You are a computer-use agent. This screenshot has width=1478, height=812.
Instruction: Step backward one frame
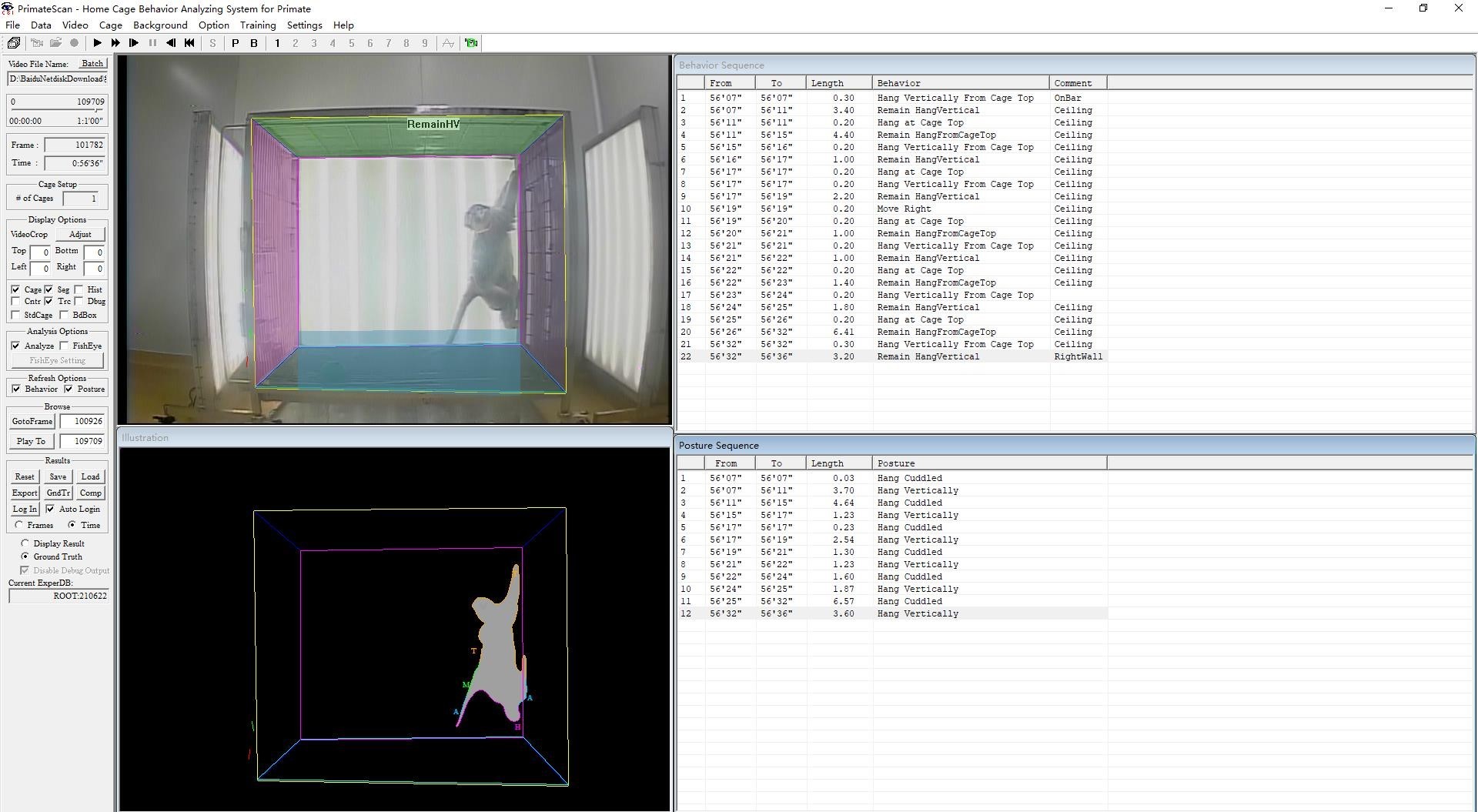coord(171,43)
